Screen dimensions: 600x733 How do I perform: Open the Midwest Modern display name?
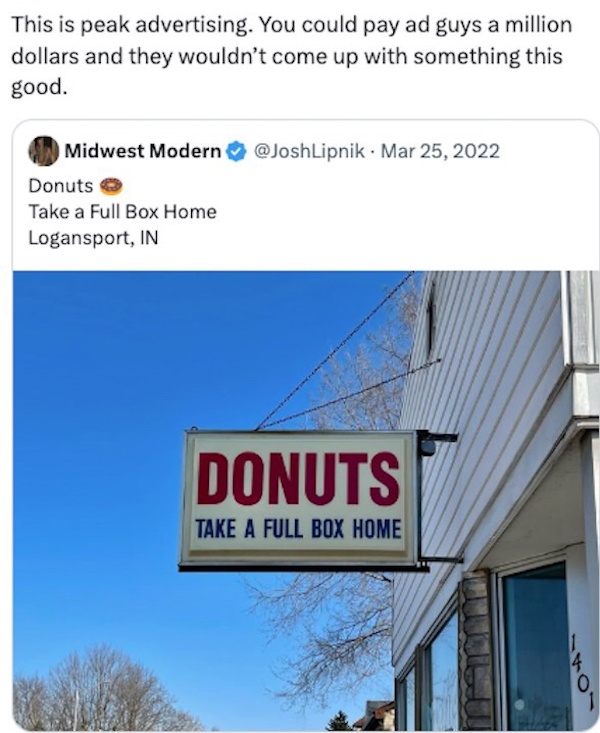tap(143, 152)
